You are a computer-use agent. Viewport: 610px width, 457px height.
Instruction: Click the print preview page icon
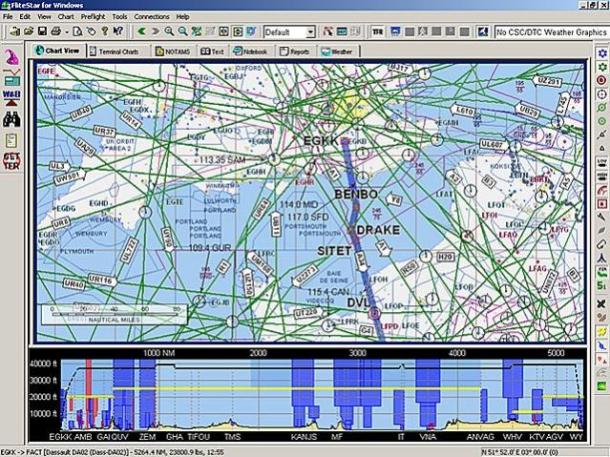click(77, 32)
